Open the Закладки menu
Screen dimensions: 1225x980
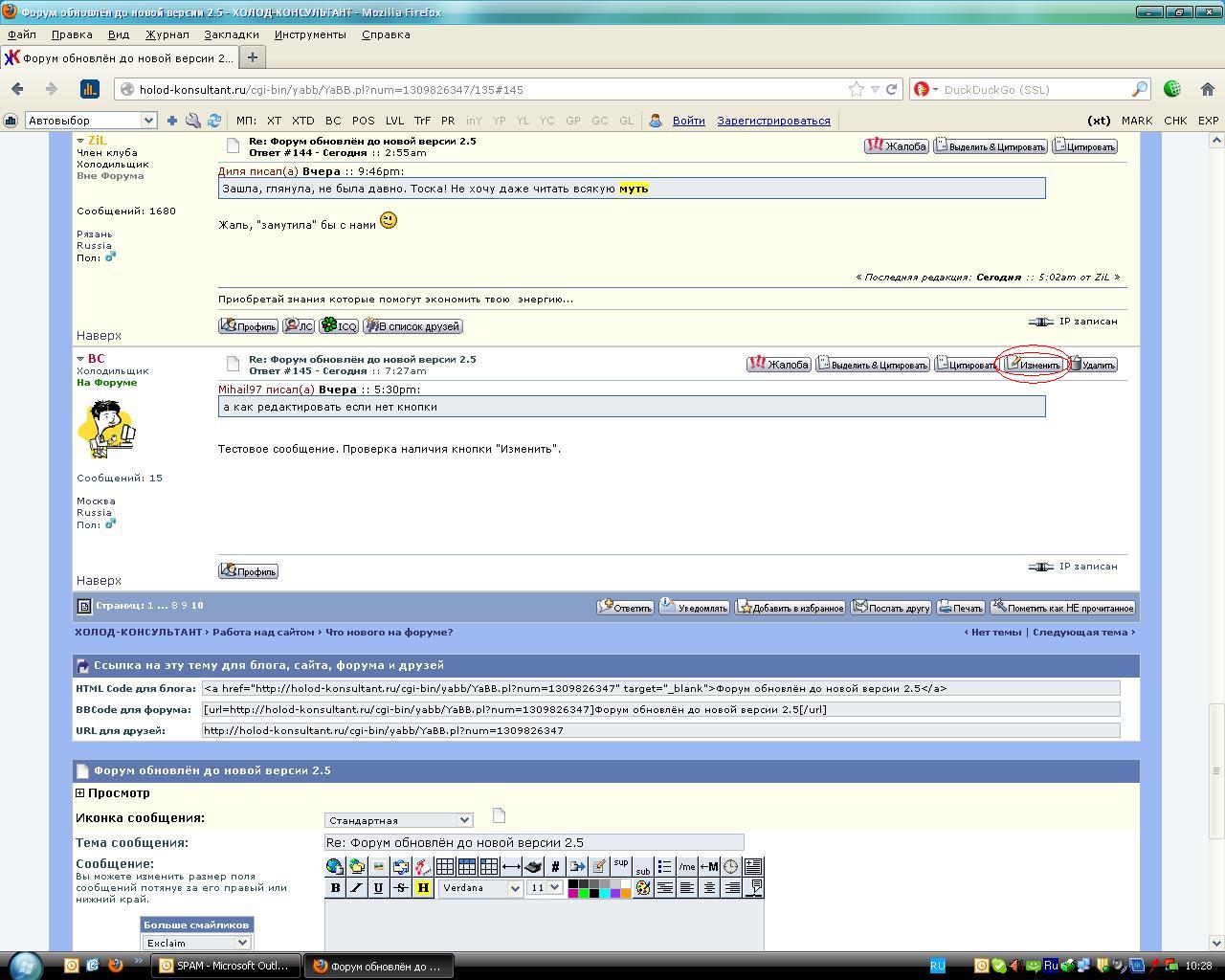click(231, 34)
